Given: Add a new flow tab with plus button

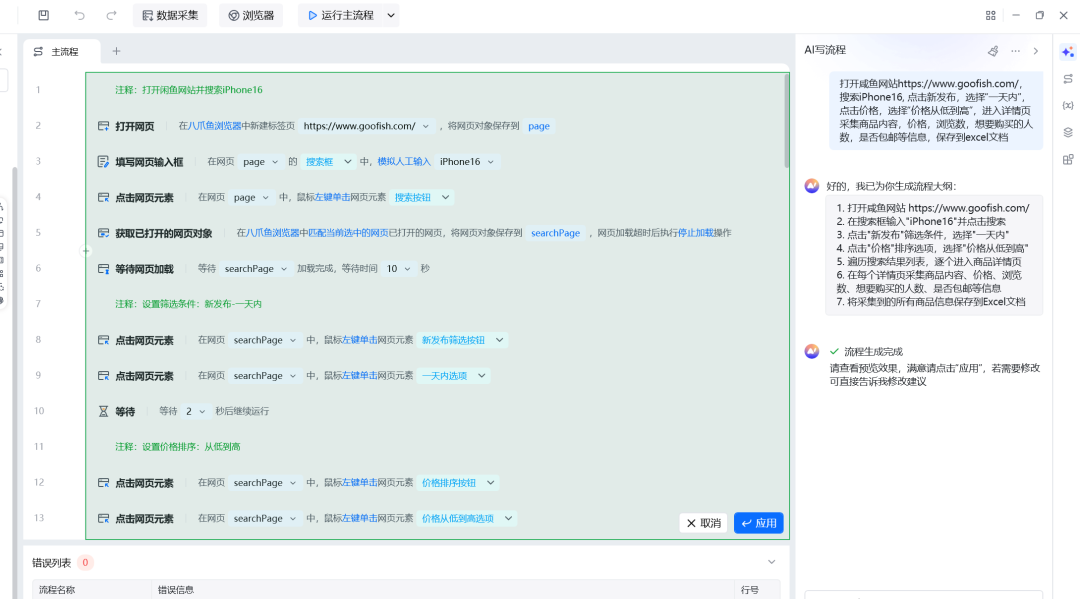Looking at the screenshot, I should point(116,51).
